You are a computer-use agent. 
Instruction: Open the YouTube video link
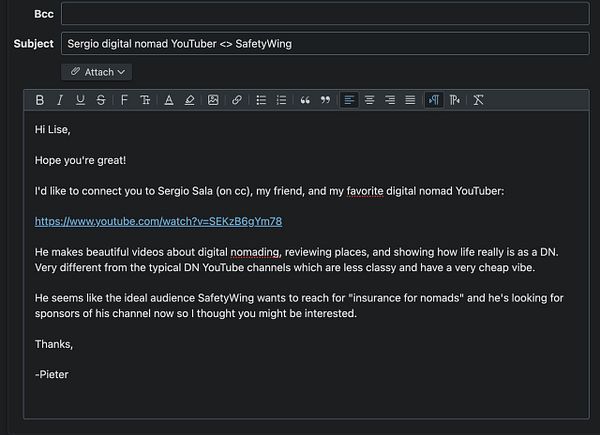[158, 221]
